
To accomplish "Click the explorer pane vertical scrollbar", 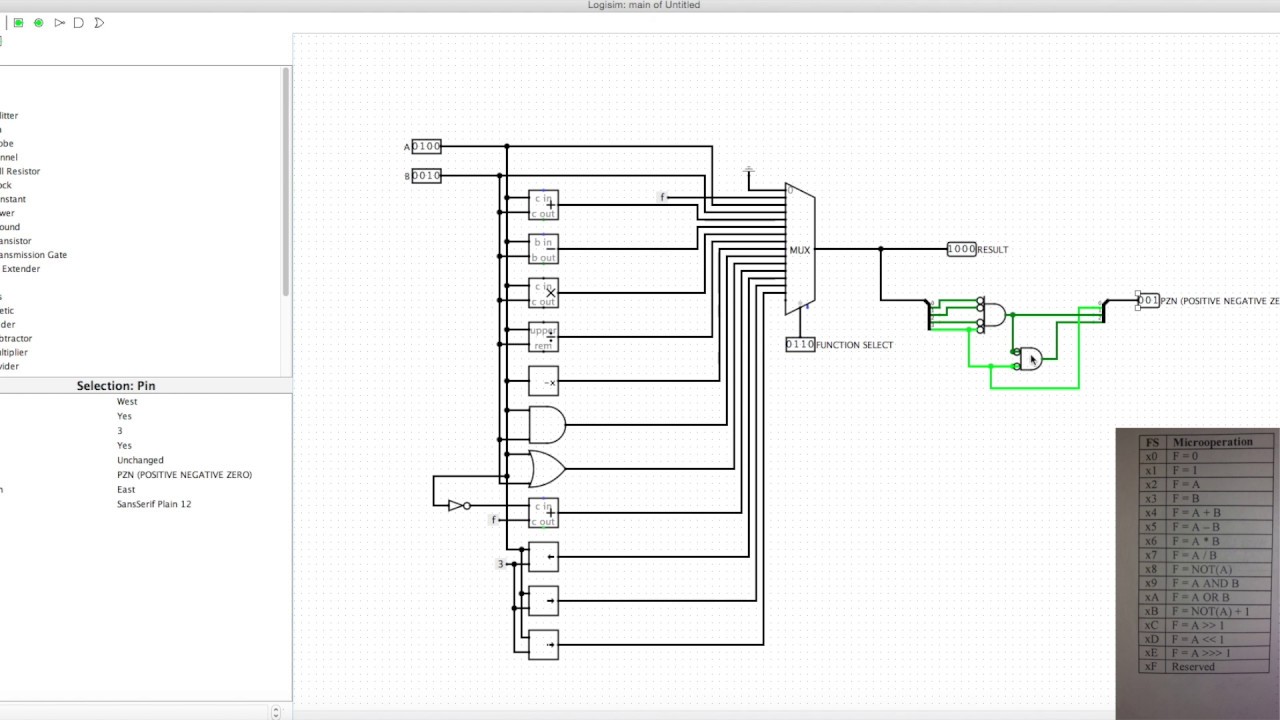I will pos(286,182).
